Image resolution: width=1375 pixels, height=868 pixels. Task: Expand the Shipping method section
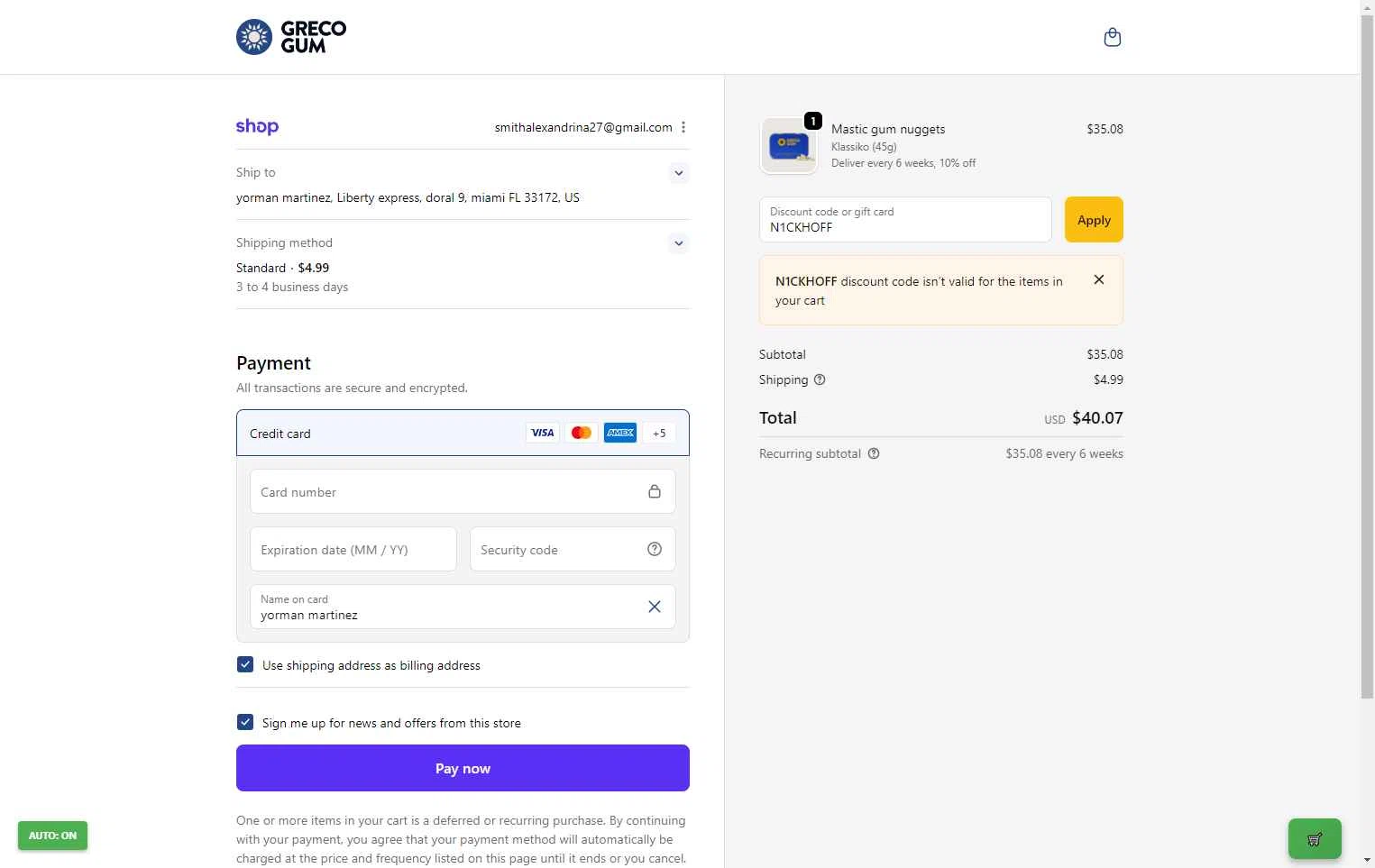click(x=679, y=243)
